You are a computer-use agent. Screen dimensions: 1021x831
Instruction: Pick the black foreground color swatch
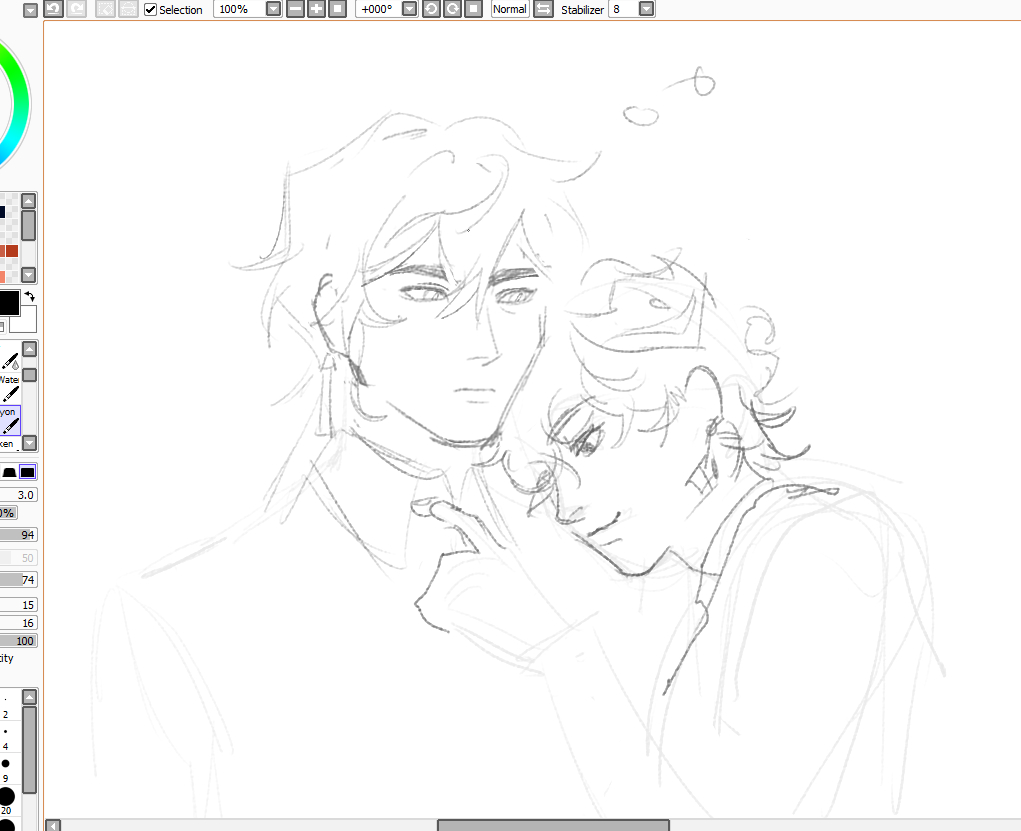click(8, 303)
